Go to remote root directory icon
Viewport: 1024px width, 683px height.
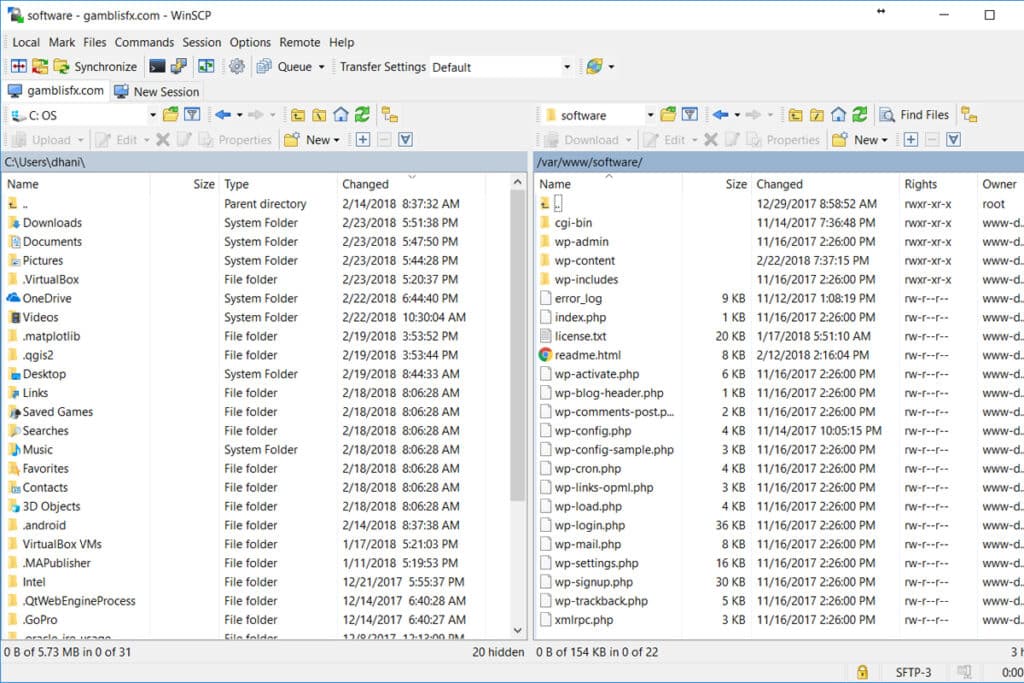coord(817,115)
